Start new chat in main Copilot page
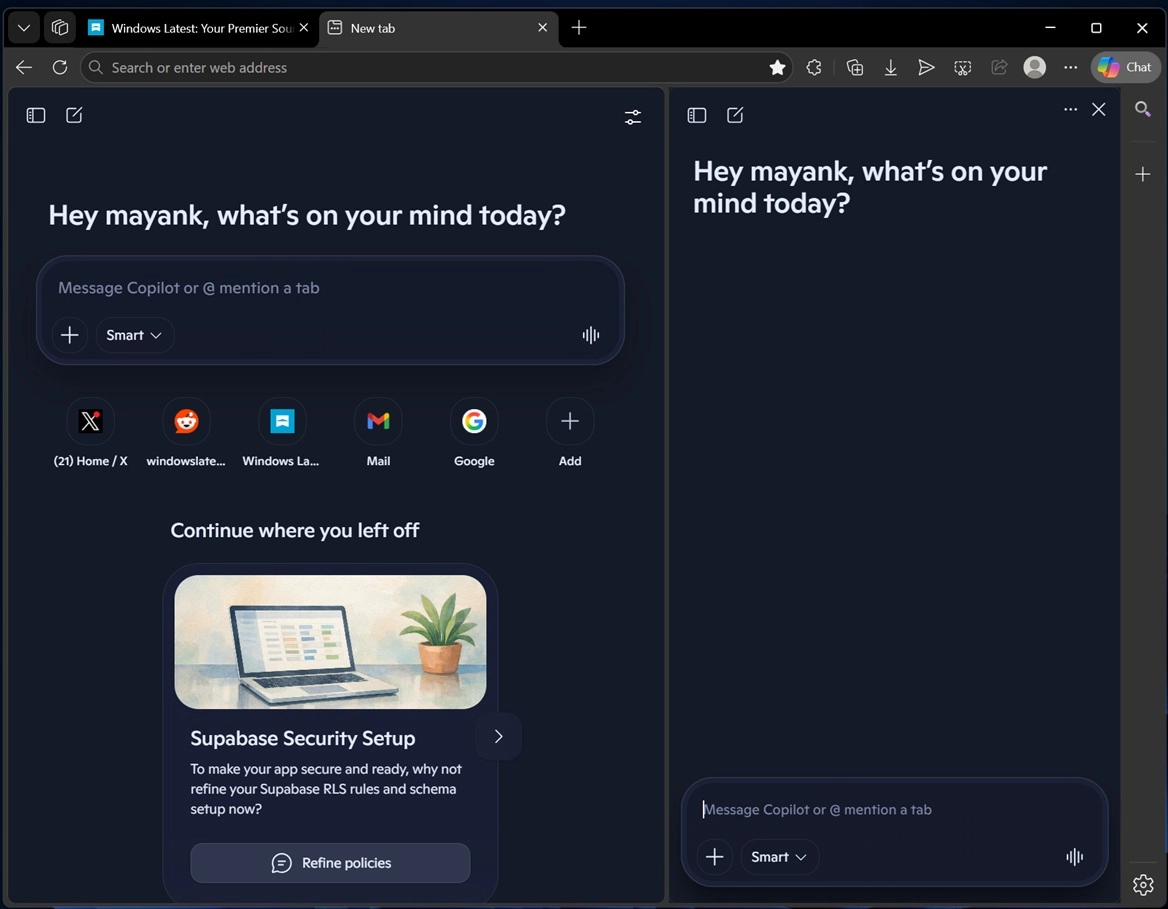The image size is (1168, 909). coord(74,115)
